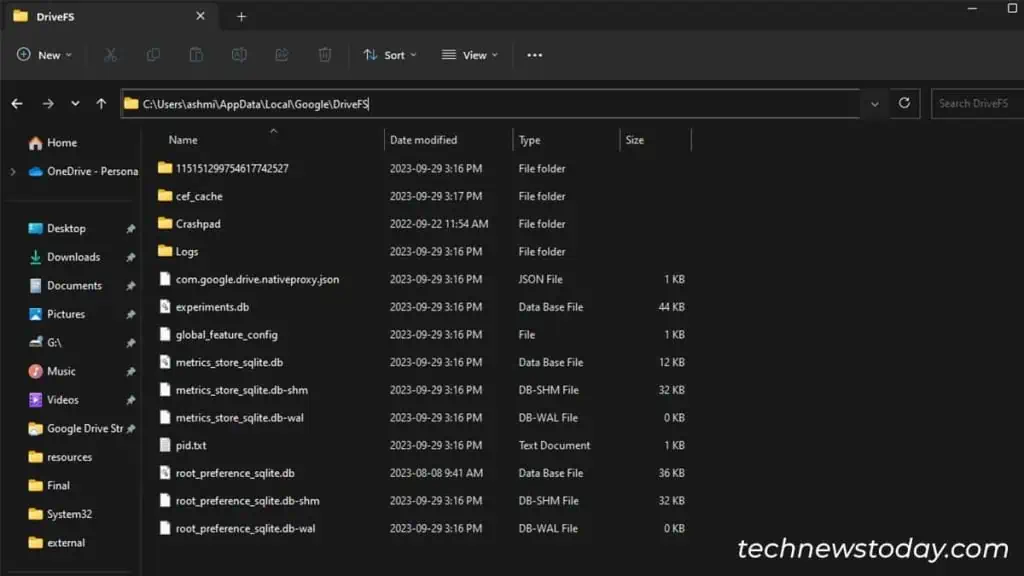This screenshot has width=1024, height=576.
Task: Expand the OneDrive tree chevron
Action: (13, 172)
